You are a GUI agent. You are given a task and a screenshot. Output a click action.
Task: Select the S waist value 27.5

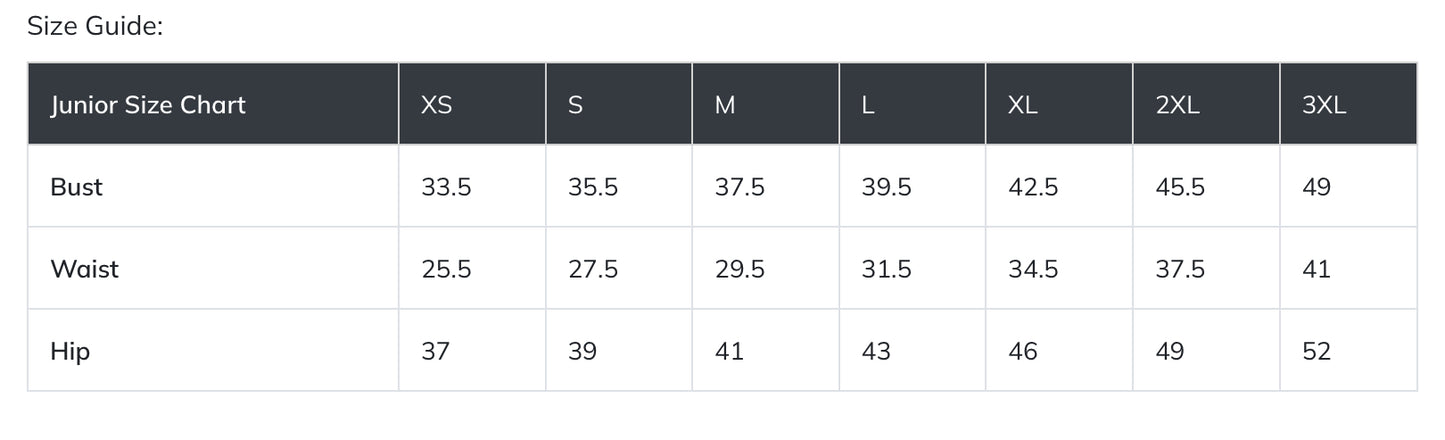[593, 269]
